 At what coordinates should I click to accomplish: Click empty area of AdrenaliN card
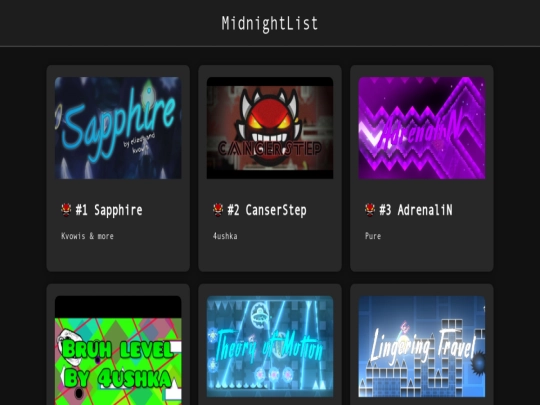tap(422, 257)
